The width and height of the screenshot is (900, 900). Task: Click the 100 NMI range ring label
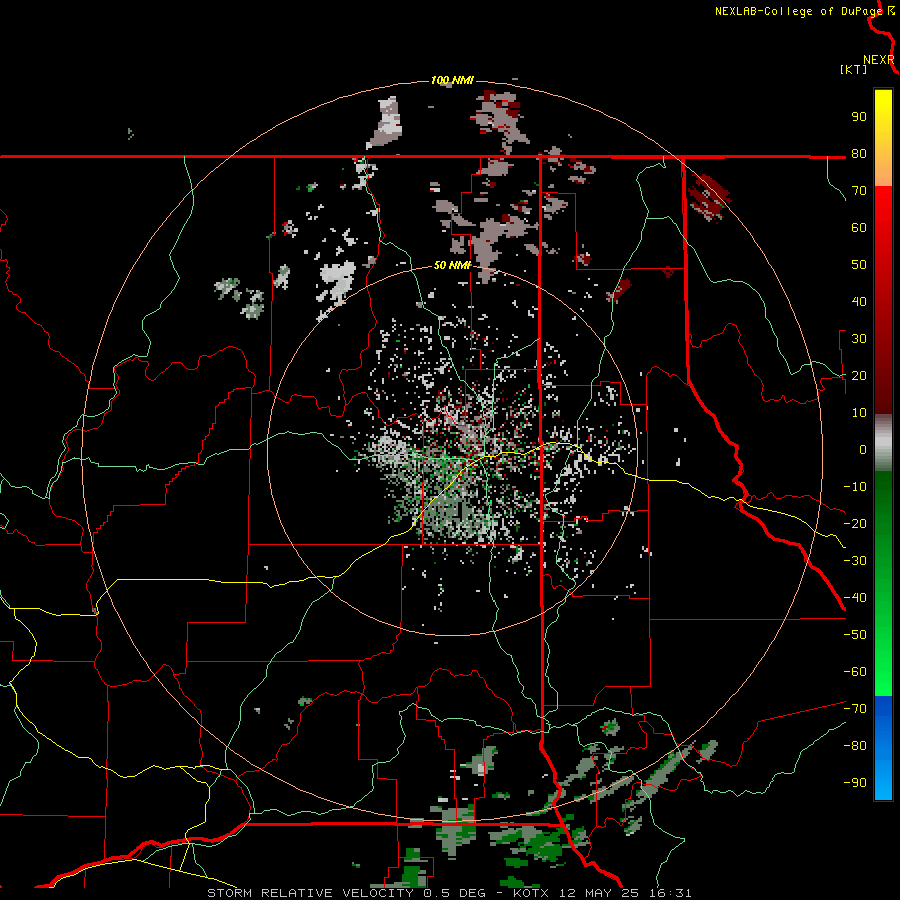(452, 80)
